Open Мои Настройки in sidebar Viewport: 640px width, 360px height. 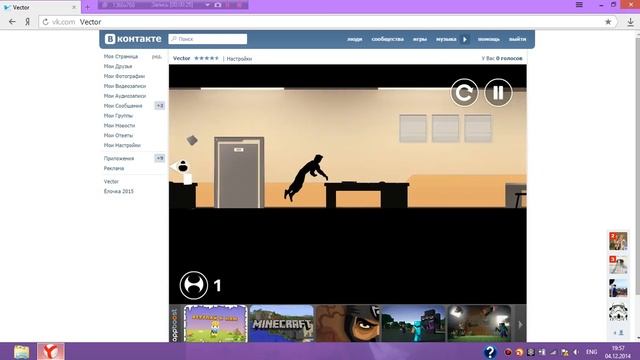[x=122, y=145]
